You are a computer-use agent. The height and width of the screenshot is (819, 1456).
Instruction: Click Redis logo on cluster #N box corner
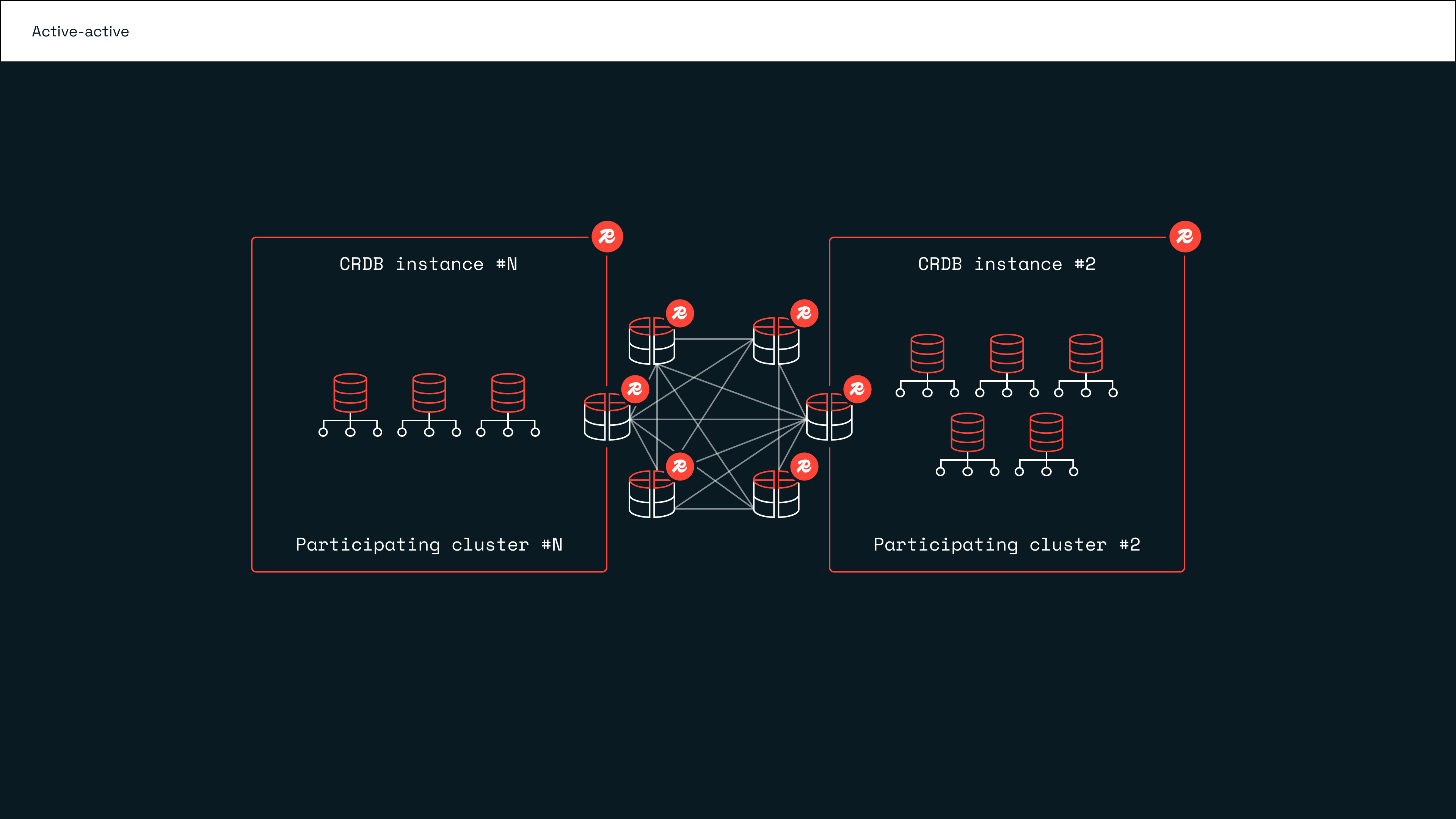tap(607, 236)
